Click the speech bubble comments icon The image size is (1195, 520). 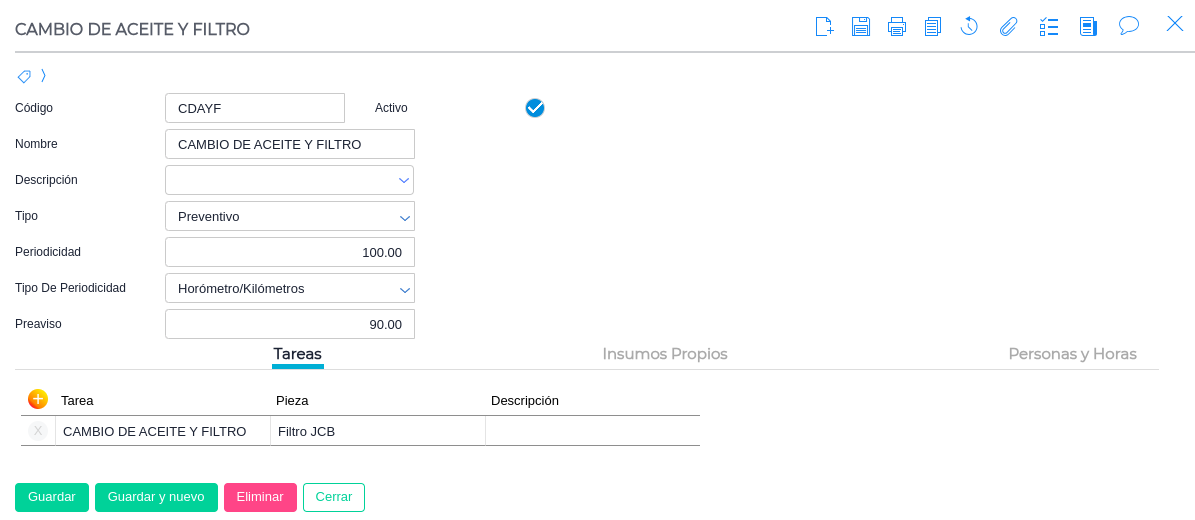[1129, 26]
